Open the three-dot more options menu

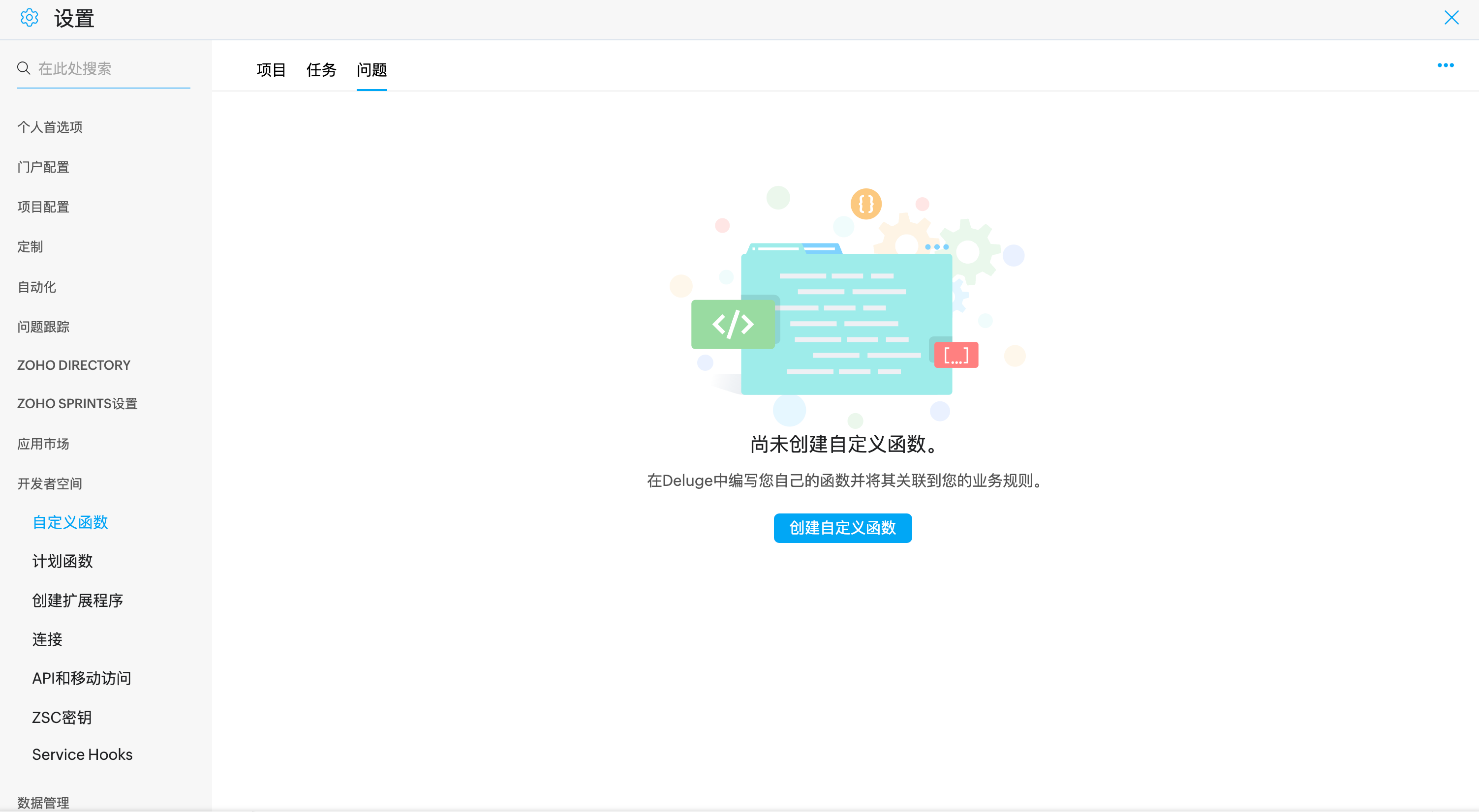tap(1445, 65)
